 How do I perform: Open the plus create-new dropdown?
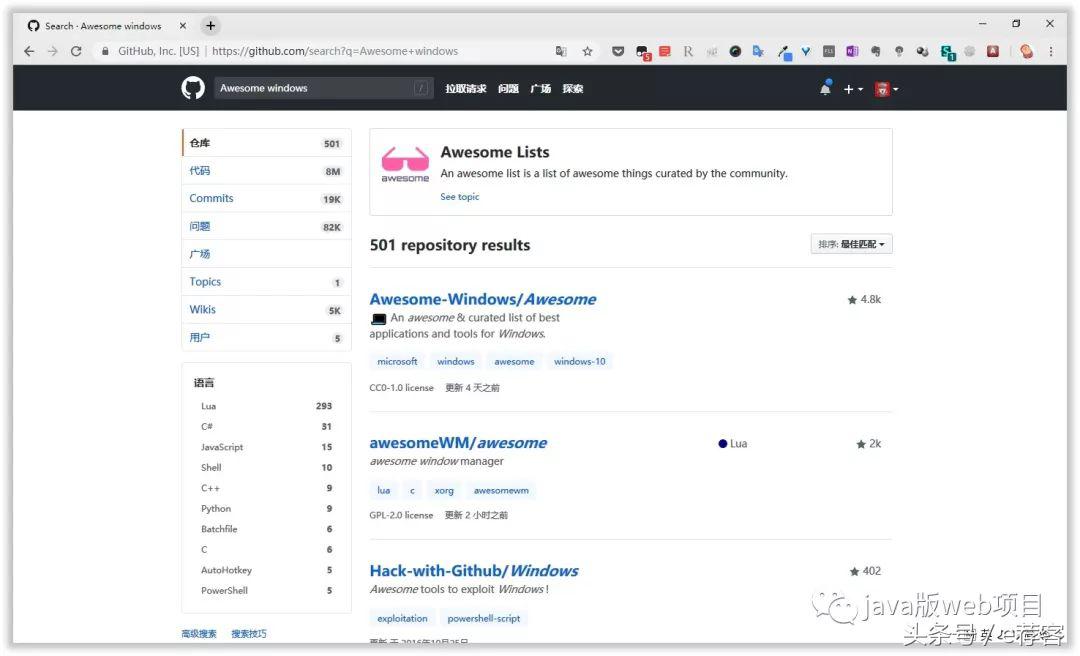click(853, 89)
